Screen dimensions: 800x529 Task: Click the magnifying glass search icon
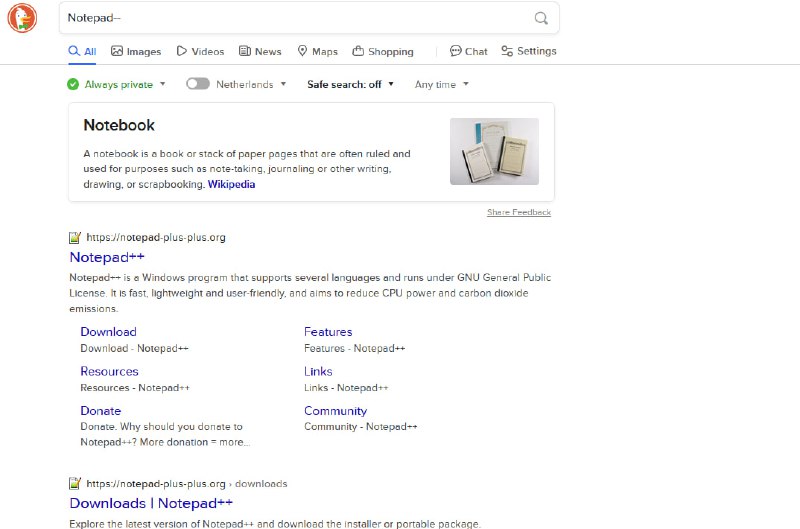point(541,18)
